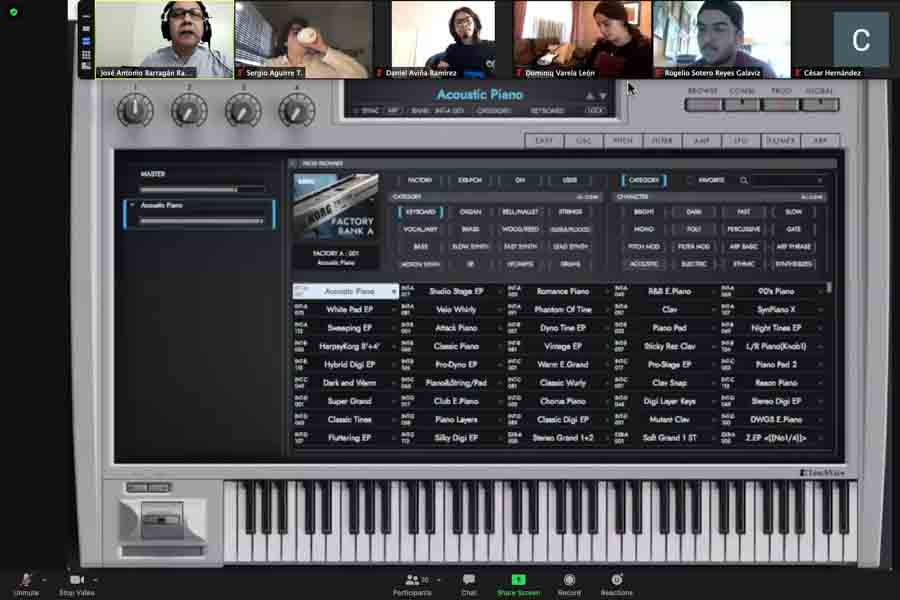Select the EXB-PCM bank button
The image size is (900, 600).
coord(470,180)
